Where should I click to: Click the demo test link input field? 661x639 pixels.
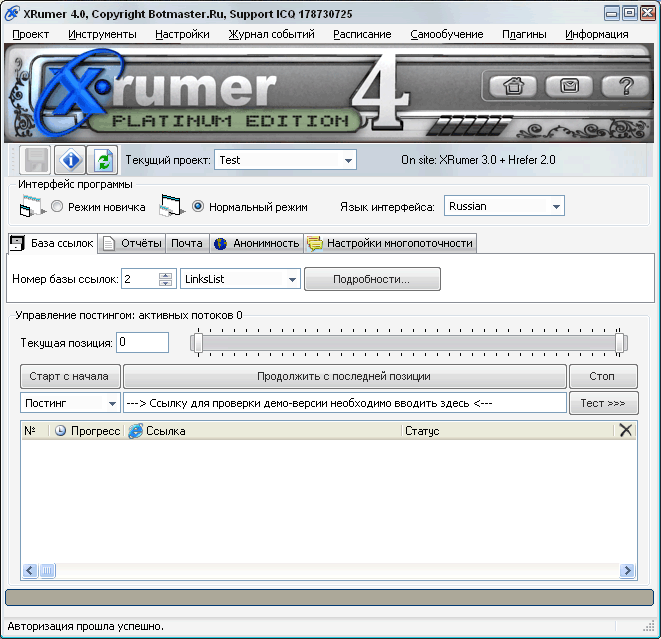point(345,403)
